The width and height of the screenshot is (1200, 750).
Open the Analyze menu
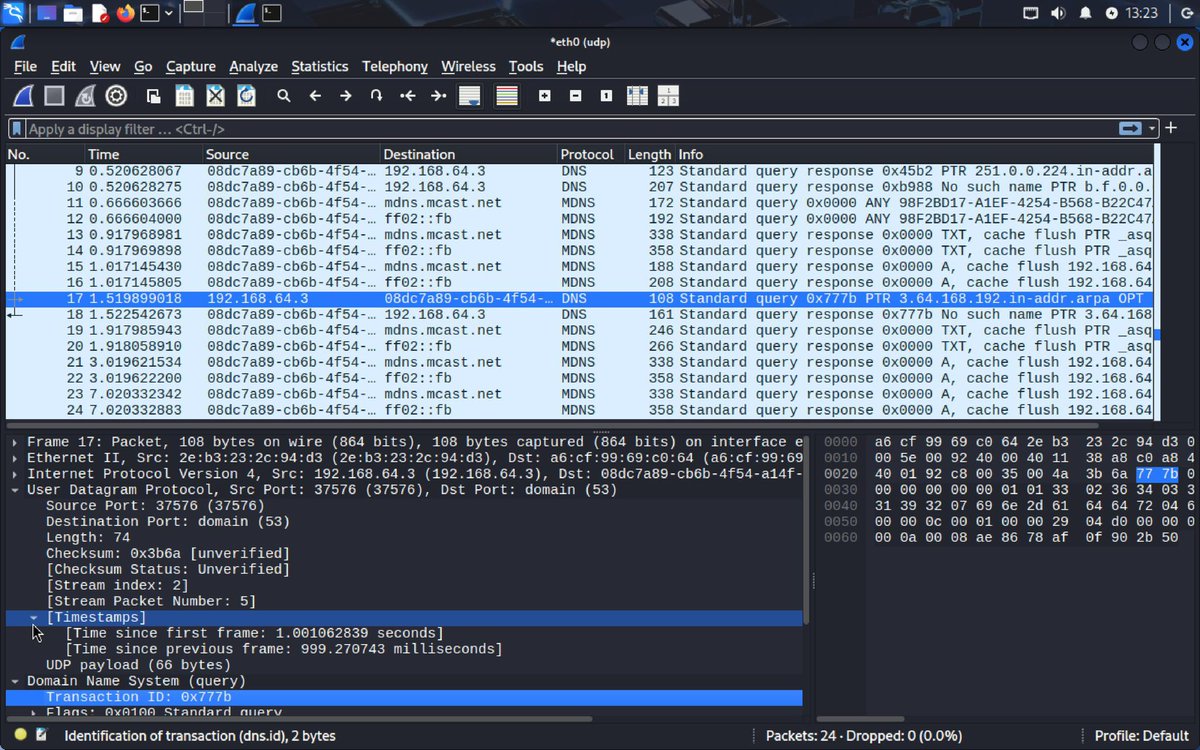point(254,66)
